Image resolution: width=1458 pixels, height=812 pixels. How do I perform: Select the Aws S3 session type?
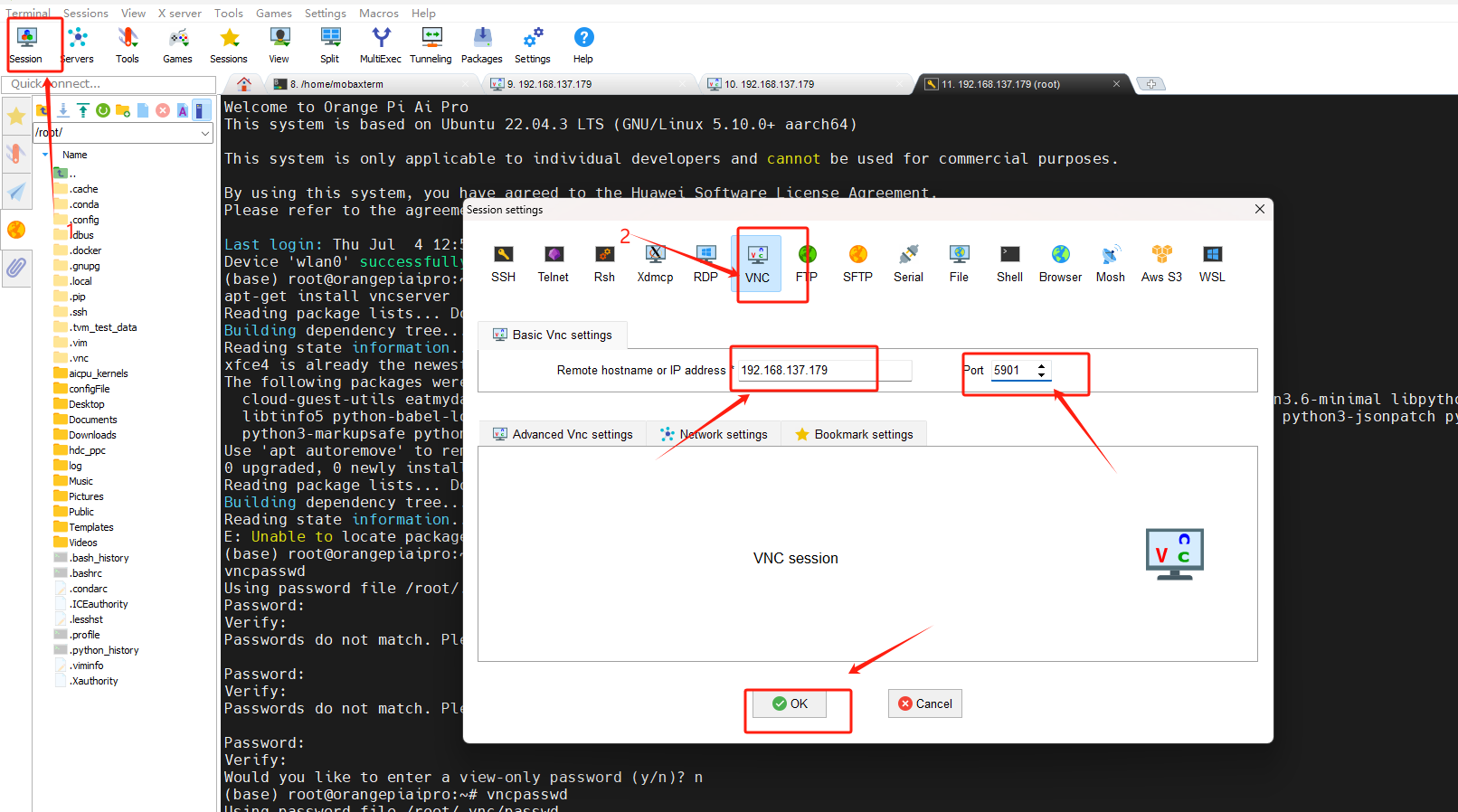point(1161,263)
